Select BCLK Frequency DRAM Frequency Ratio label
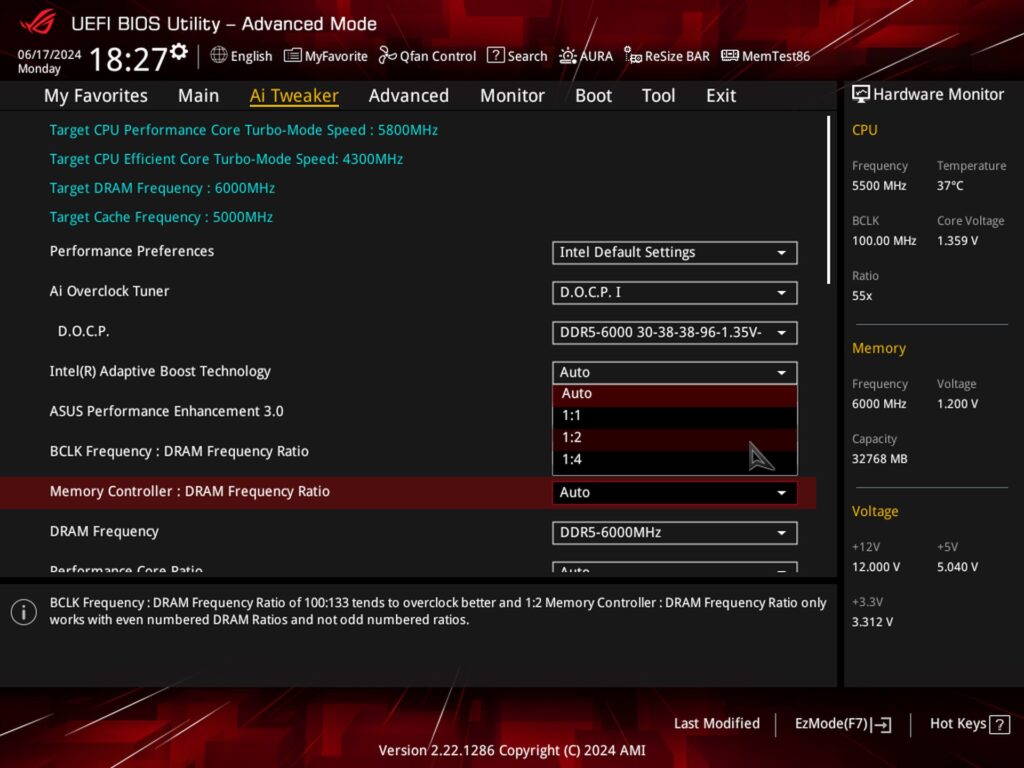The height and width of the screenshot is (768, 1024). coord(179,452)
